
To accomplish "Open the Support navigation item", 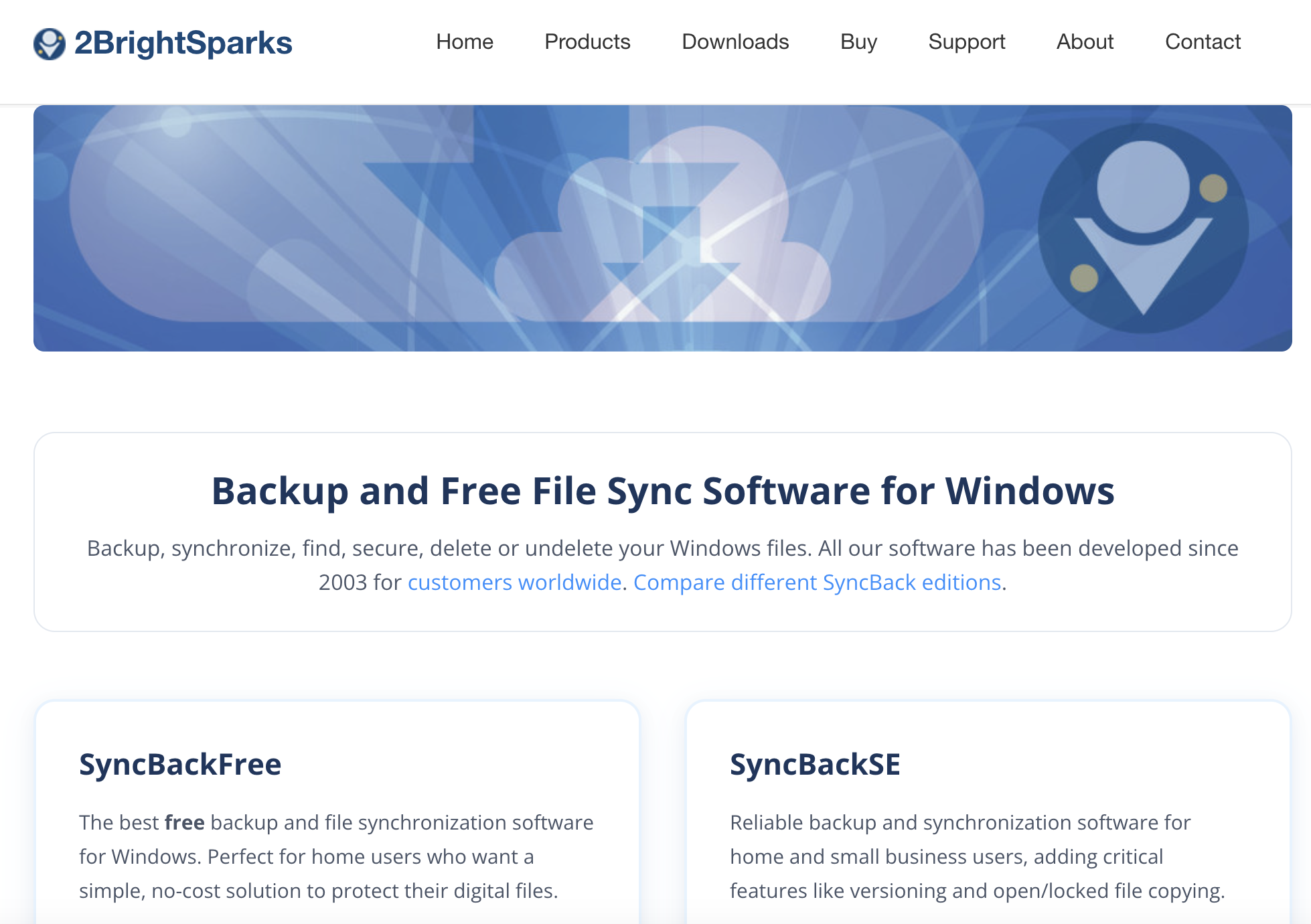I will 967,42.
